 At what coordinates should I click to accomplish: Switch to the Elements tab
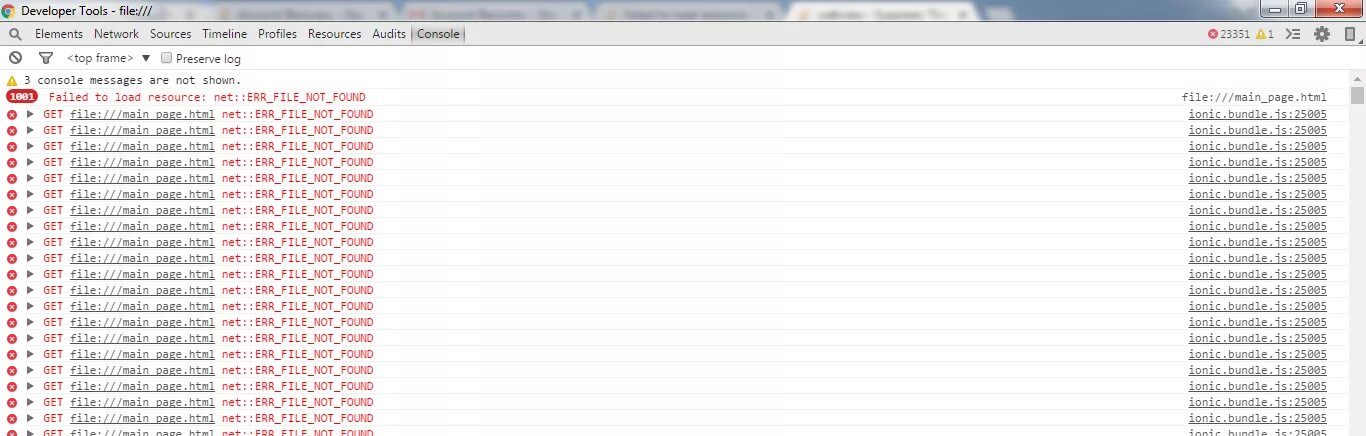click(59, 34)
